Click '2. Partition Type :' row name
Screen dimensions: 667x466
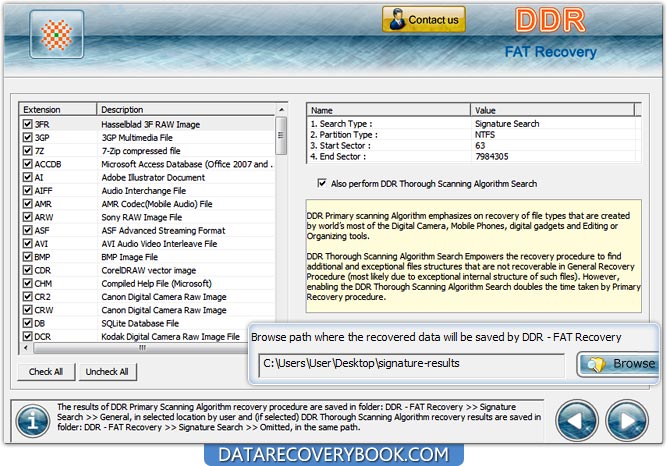pyautogui.click(x=344, y=134)
